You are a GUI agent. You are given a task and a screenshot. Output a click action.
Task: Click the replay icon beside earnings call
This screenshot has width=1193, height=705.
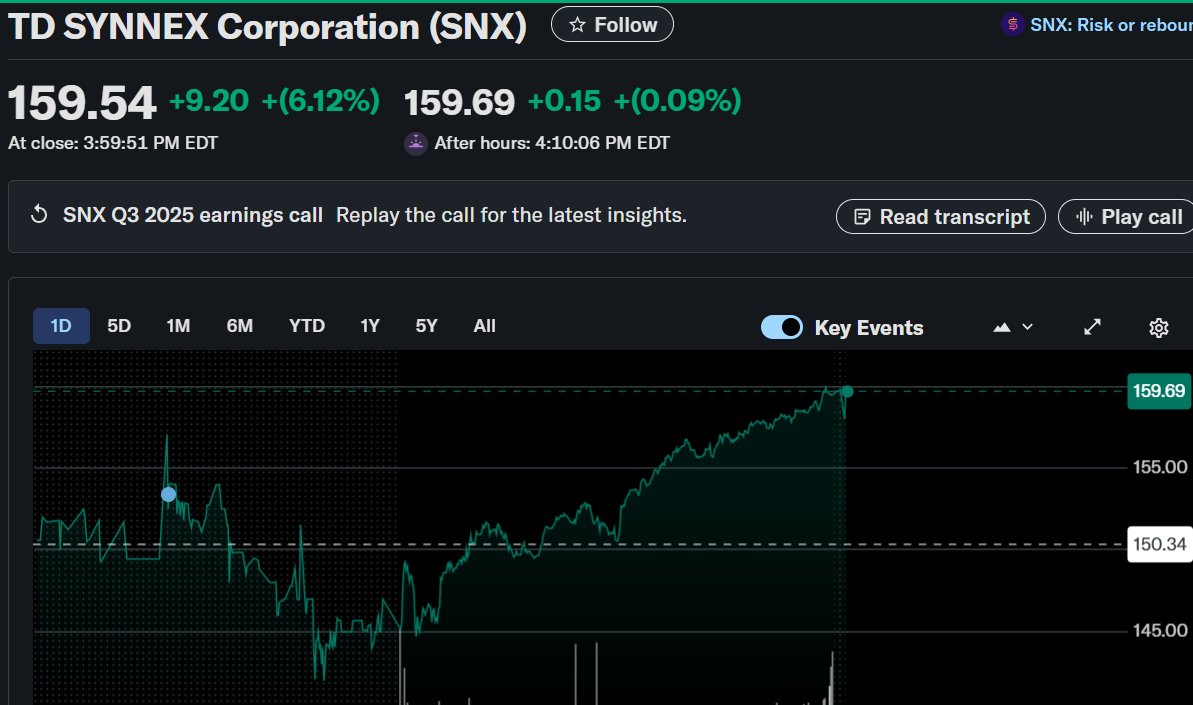[39, 215]
